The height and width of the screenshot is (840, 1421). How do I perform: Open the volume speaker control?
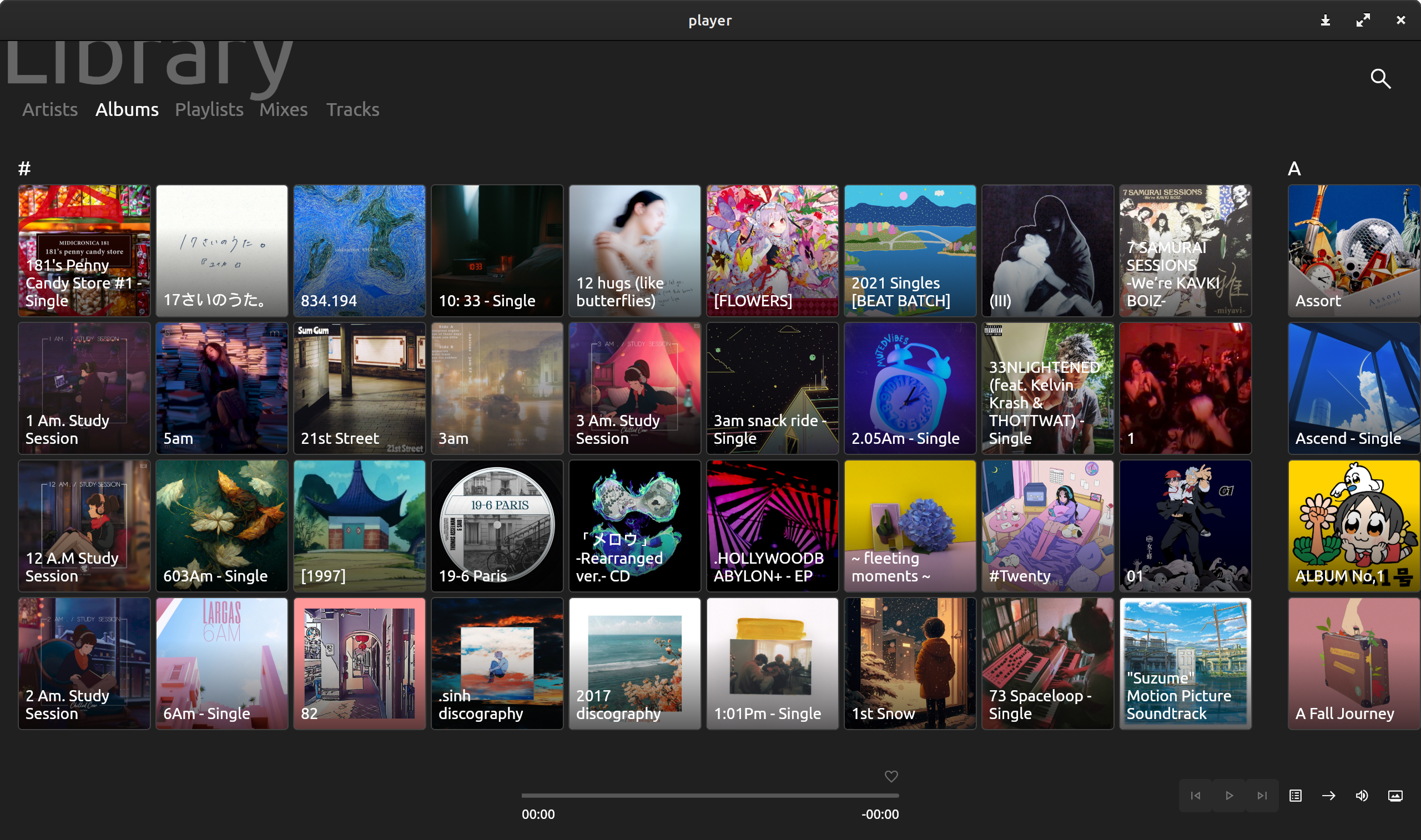tap(1362, 795)
